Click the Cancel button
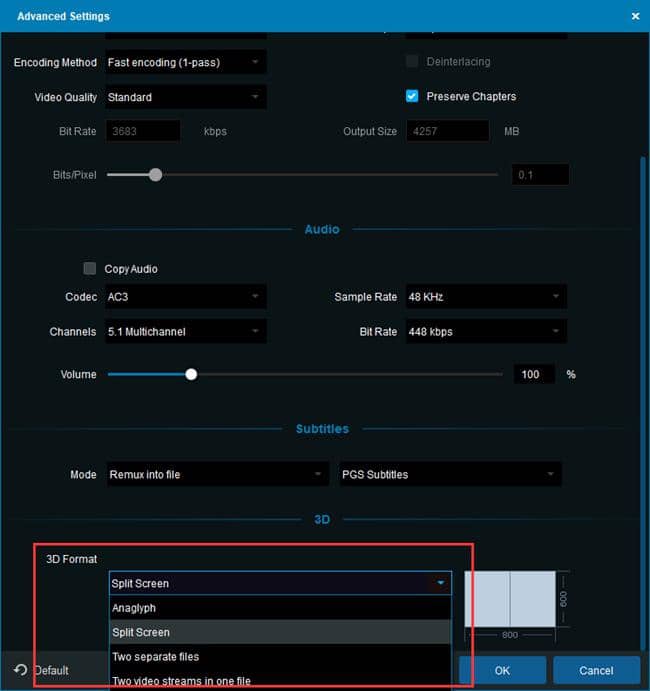The width and height of the screenshot is (650, 691). coord(596,670)
